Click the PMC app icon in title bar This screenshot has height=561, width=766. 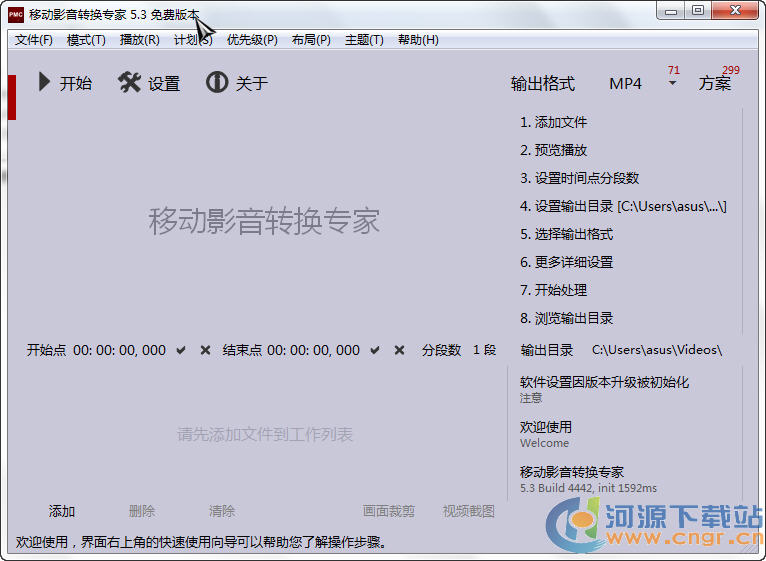click(16, 15)
